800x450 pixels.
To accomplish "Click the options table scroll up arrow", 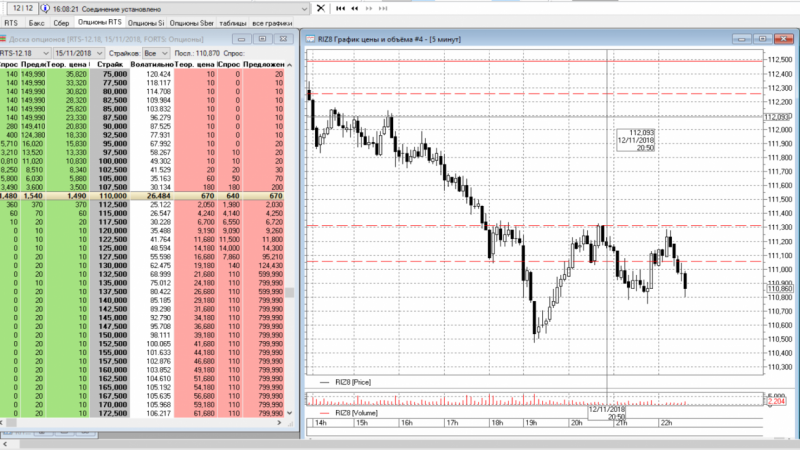I will (x=290, y=65).
